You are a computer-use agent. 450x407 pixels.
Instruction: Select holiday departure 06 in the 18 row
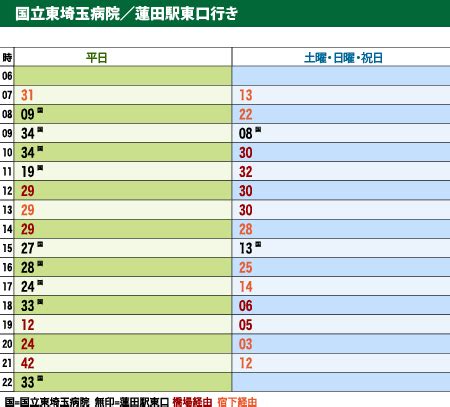click(x=246, y=306)
